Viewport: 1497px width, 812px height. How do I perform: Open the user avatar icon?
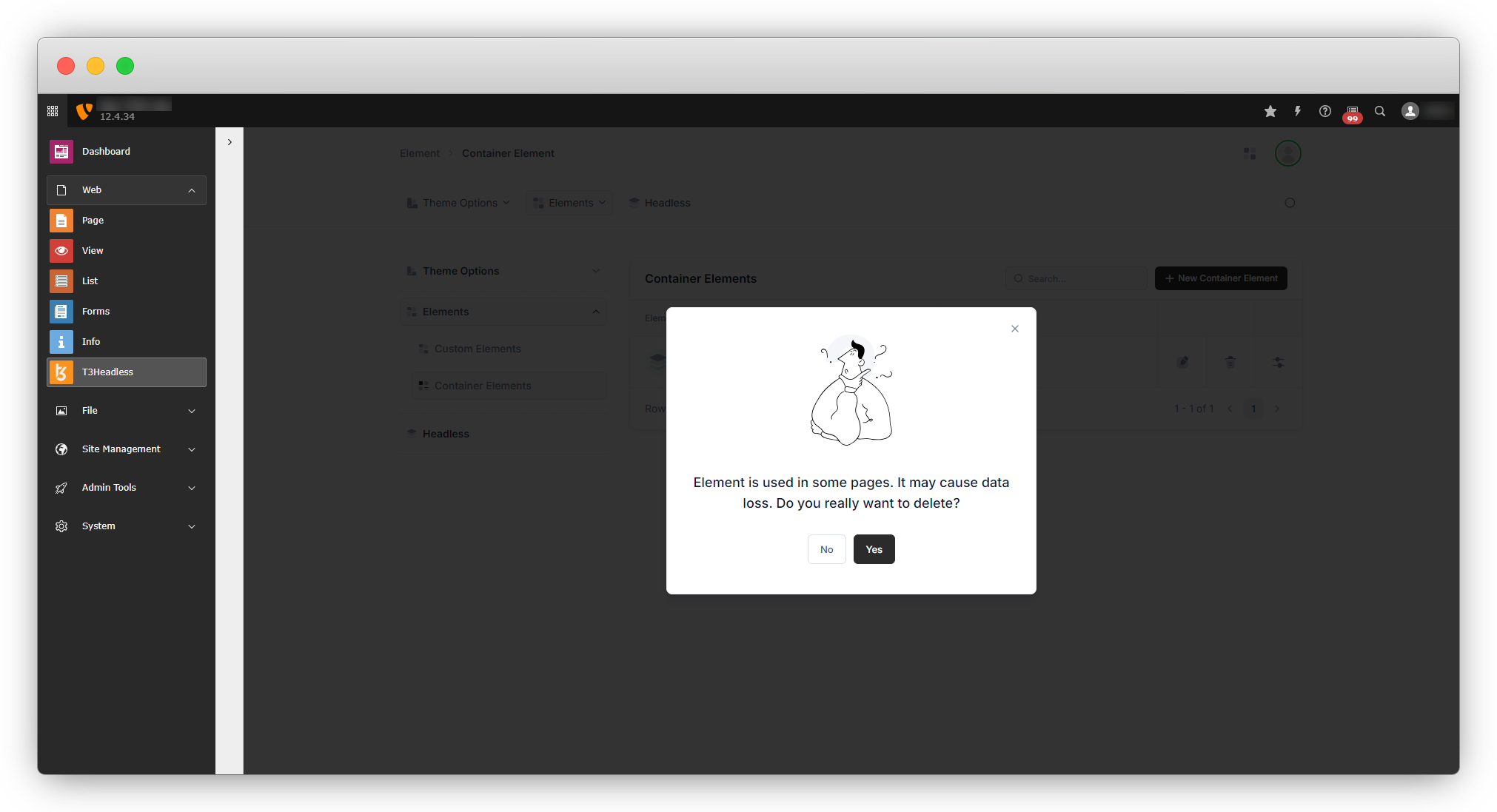click(x=1410, y=111)
